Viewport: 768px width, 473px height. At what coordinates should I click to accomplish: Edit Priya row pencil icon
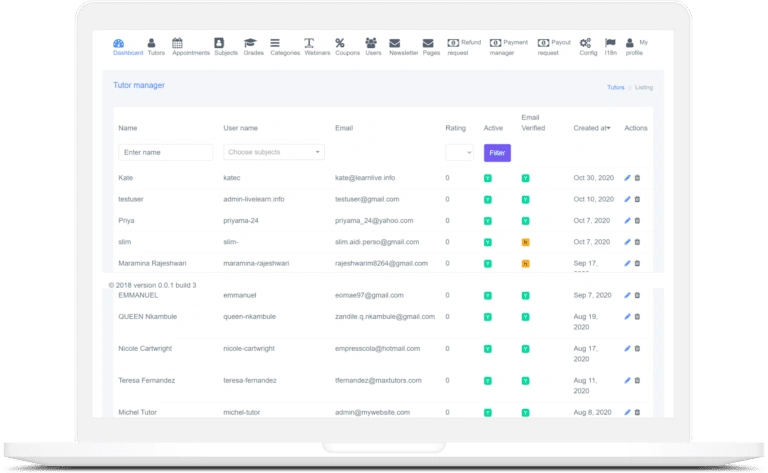(627, 220)
